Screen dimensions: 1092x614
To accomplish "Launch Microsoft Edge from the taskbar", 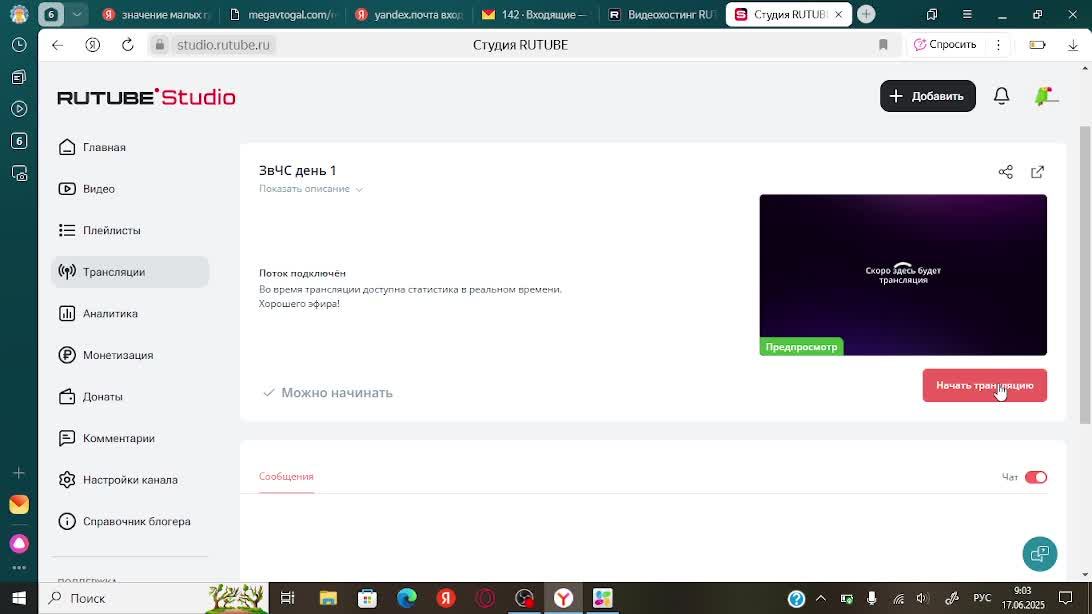I will 407,598.
